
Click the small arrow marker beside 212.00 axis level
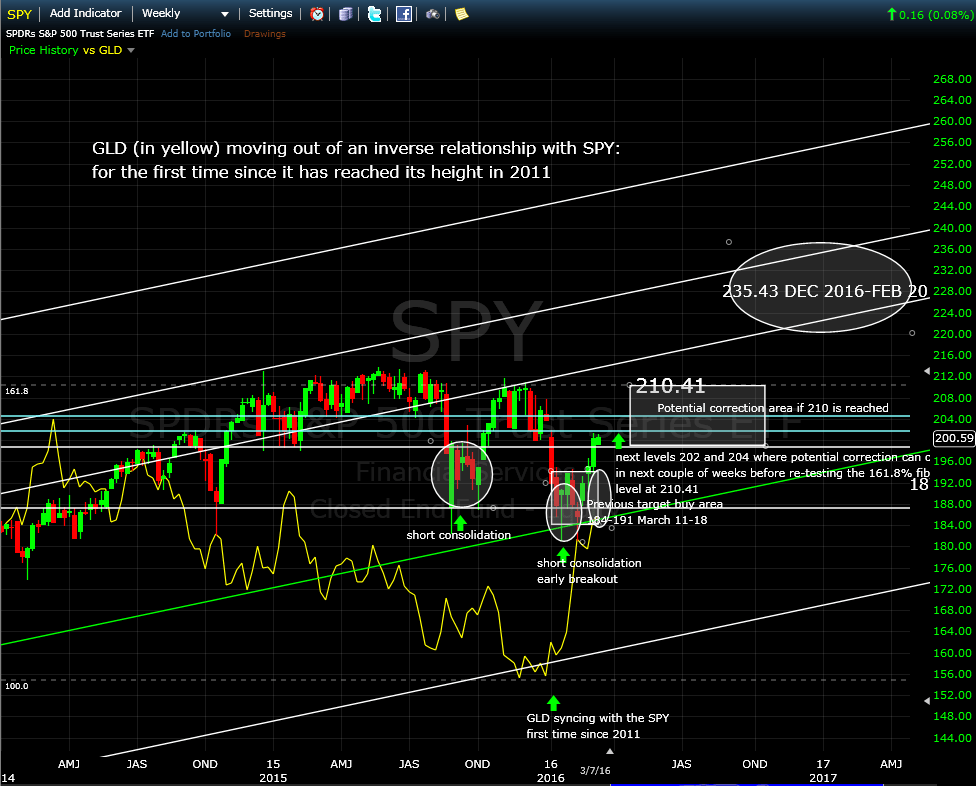927,372
